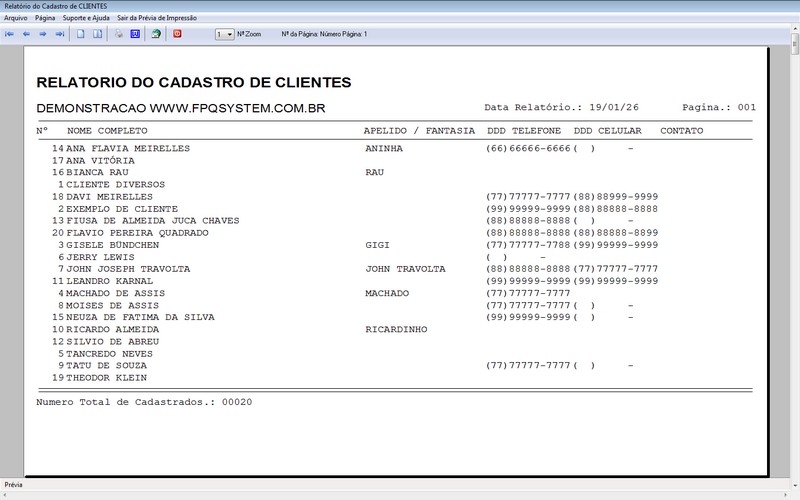Click the Pagina.: 001 text
Image resolution: width=800 pixels, height=500 pixels.
click(719, 108)
